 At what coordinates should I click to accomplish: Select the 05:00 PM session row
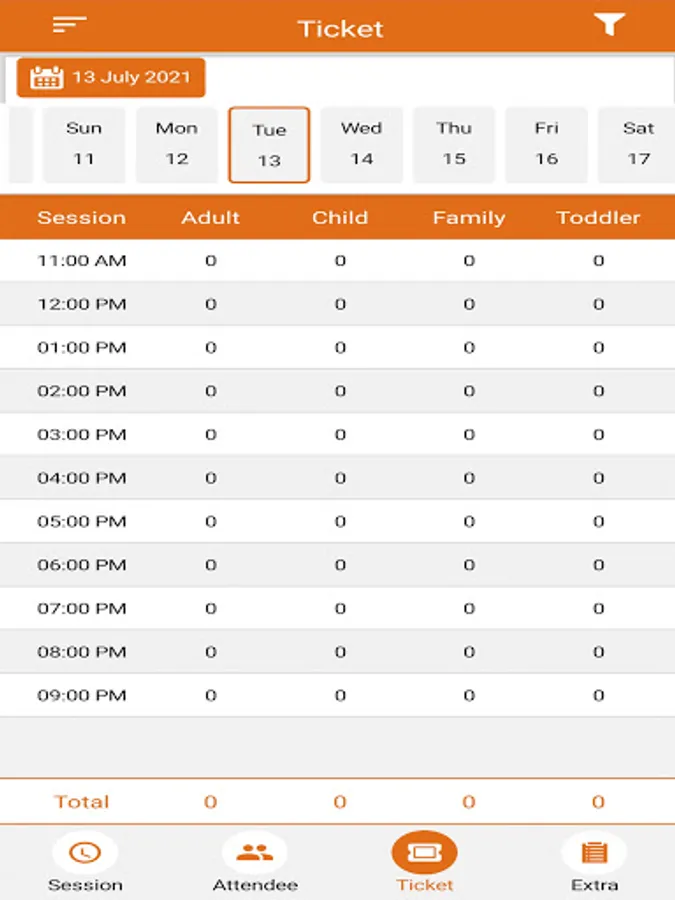338,521
